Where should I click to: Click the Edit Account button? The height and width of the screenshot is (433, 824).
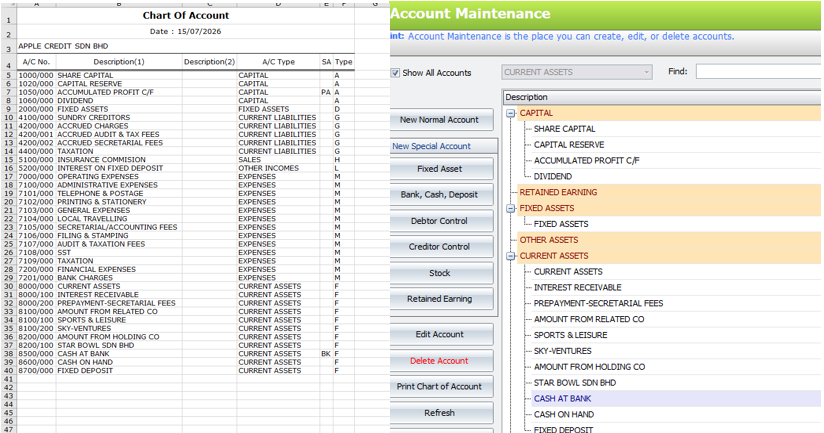point(439,334)
